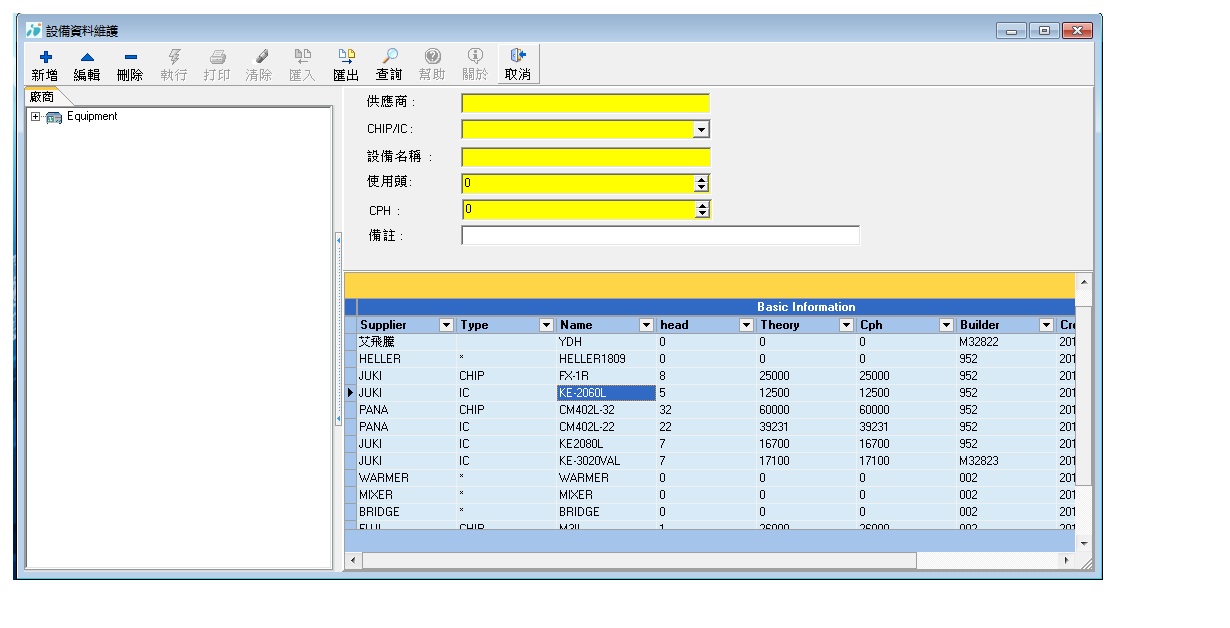Click the 取消 (cancel) toolbar icon
Image resolution: width=1230 pixels, height=628 pixels.
tap(517, 57)
